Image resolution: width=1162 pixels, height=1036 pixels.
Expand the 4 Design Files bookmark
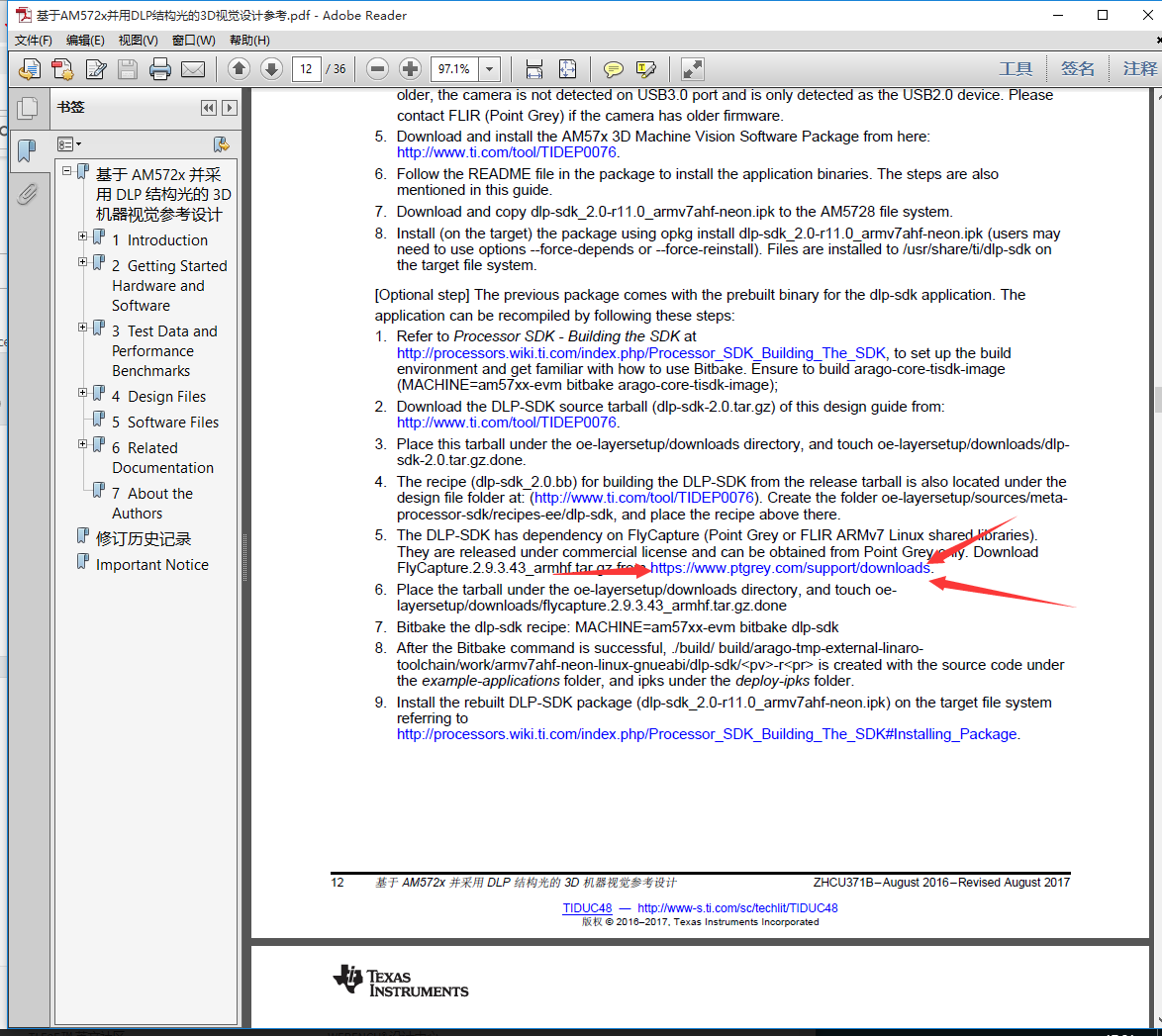pos(83,393)
